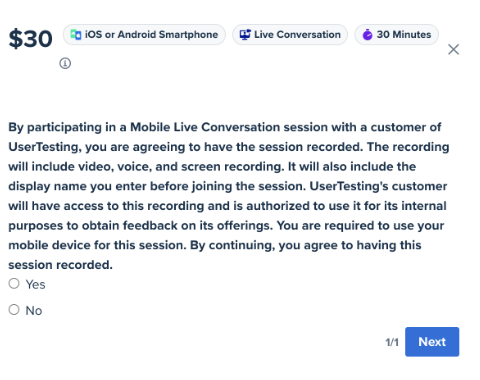Click the 1/1 question counter
Image resolution: width=480 pixels, height=380 pixels.
pos(392,342)
